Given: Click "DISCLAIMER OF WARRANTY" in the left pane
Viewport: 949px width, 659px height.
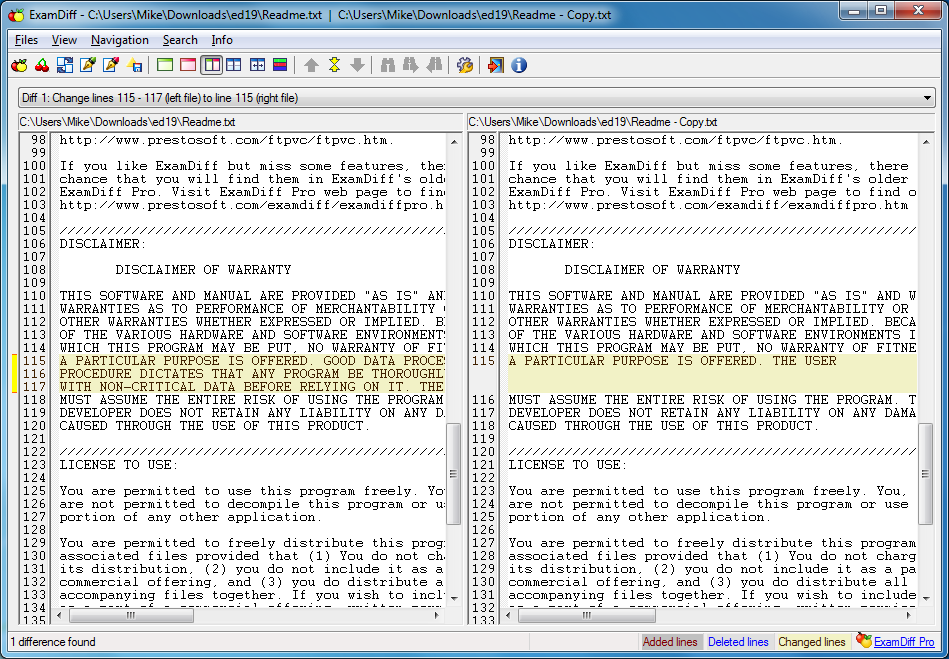Looking at the screenshot, I should [203, 270].
